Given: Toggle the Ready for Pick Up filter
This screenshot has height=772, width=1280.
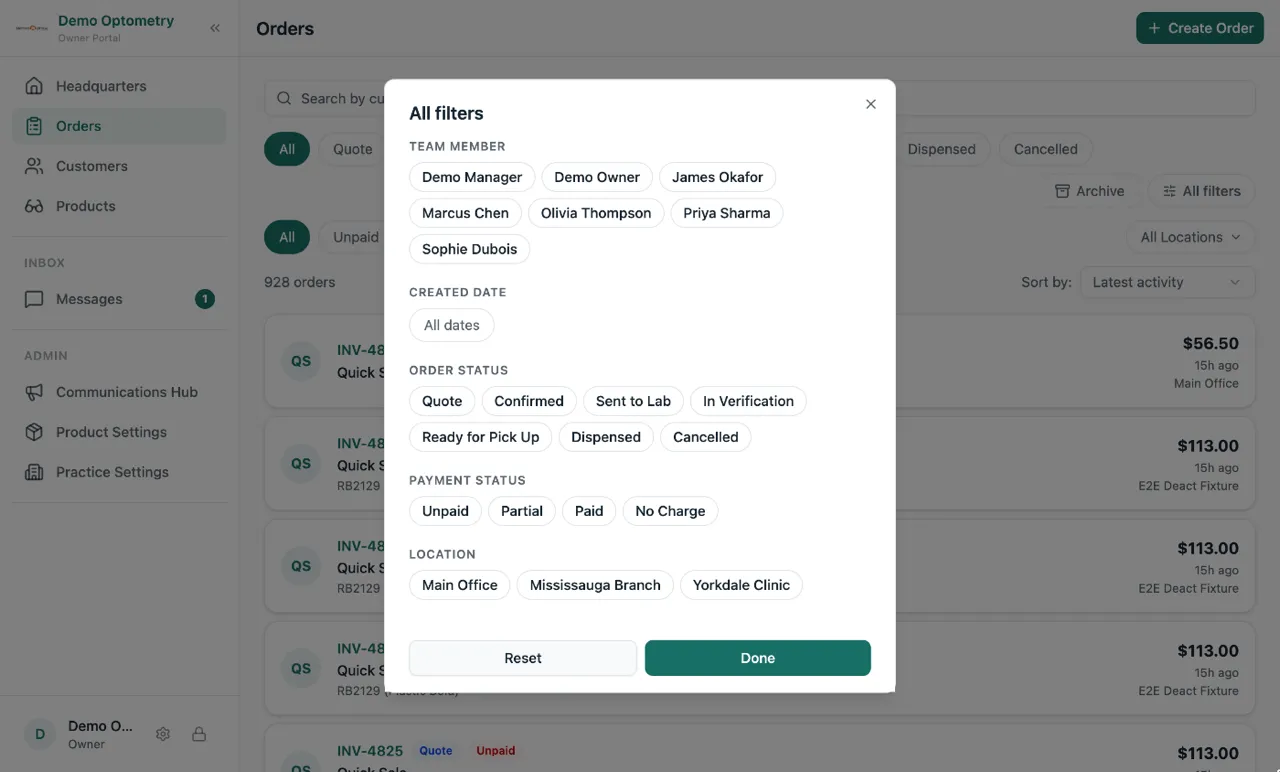Looking at the screenshot, I should coord(480,437).
